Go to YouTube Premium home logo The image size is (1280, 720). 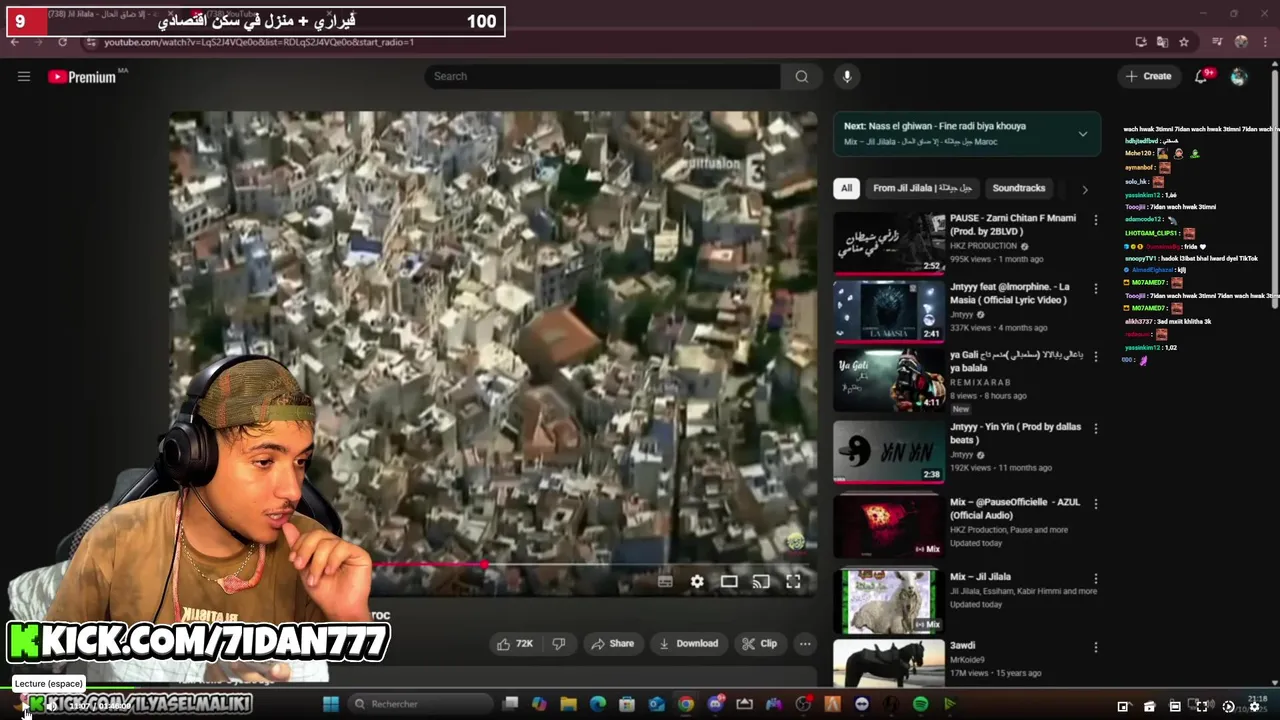tap(82, 77)
